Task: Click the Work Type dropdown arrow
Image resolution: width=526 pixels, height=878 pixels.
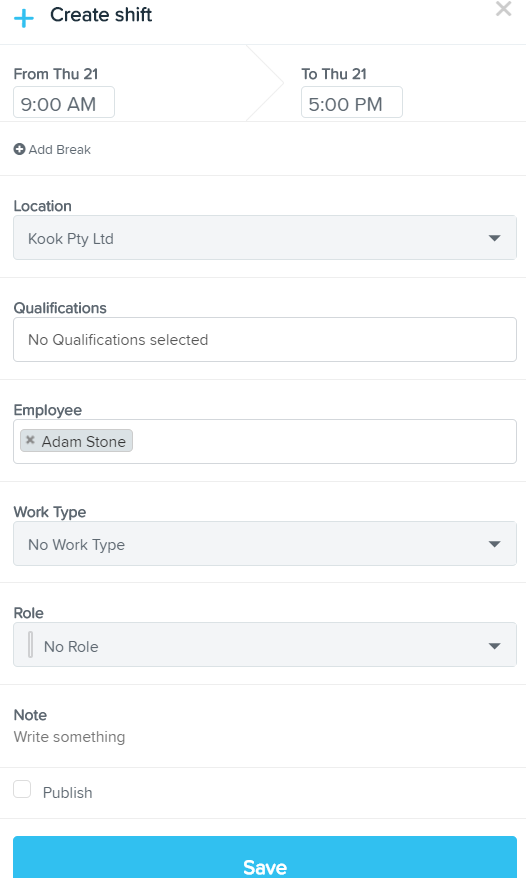Action: 494,544
